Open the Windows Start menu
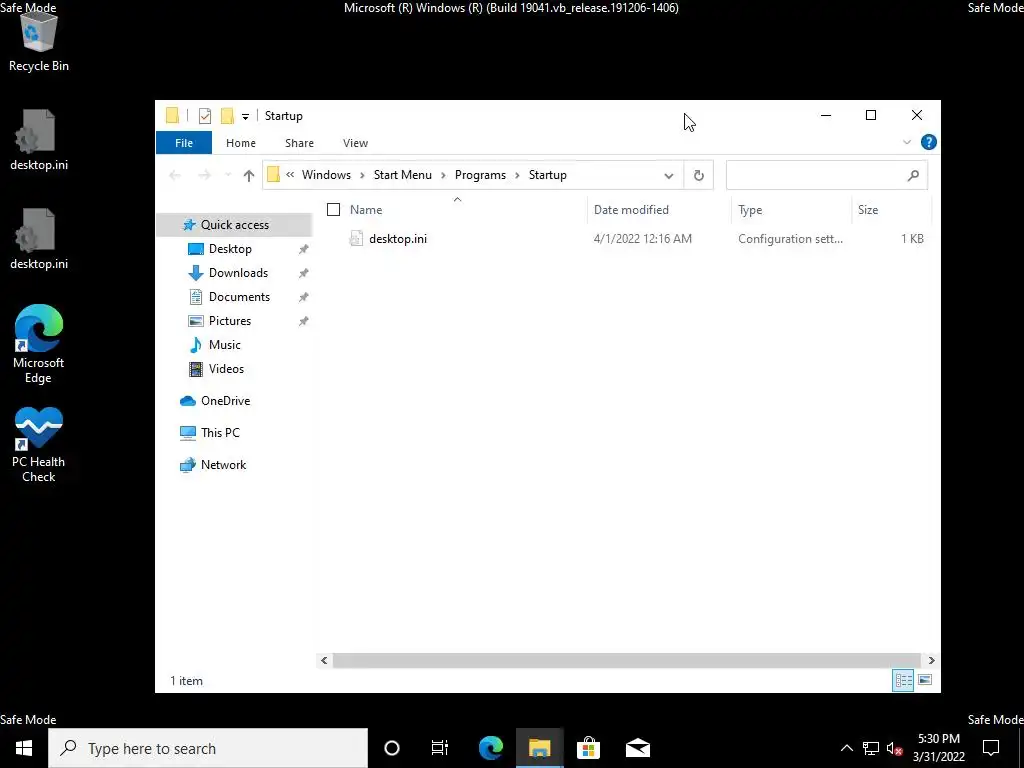Image resolution: width=1024 pixels, height=768 pixels. pos(24,748)
